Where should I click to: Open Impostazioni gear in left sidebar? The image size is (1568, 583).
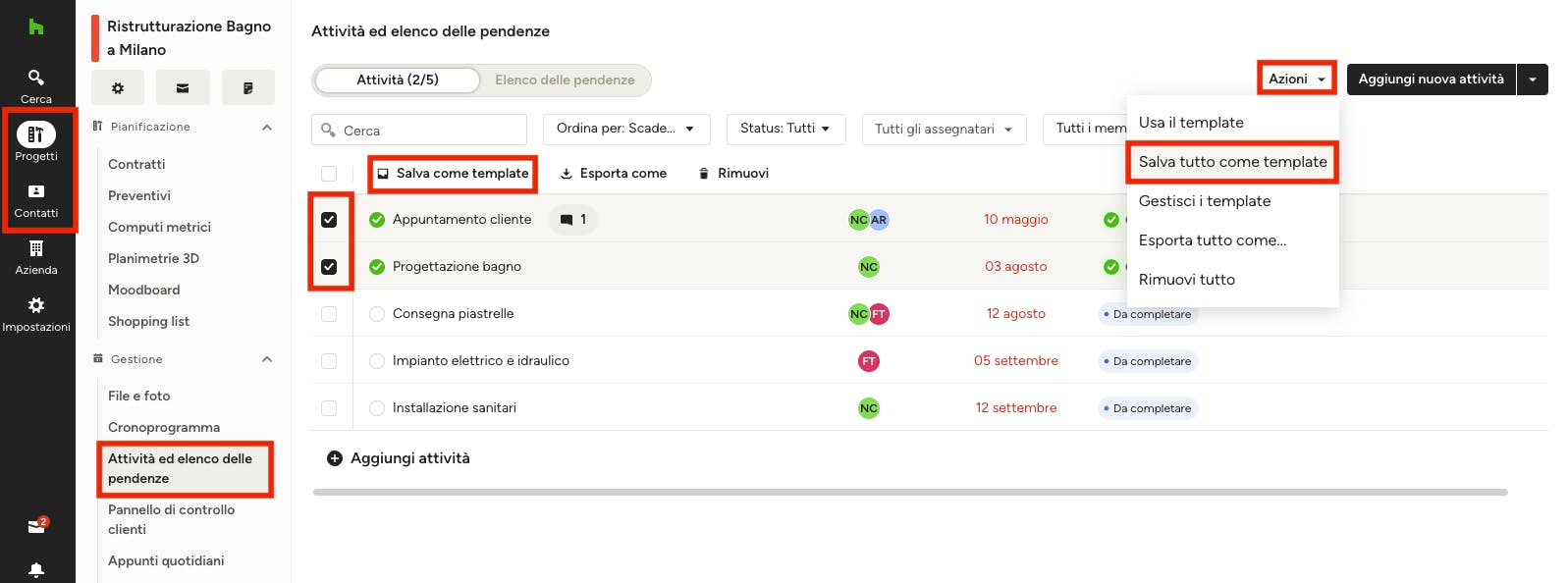tap(36, 305)
